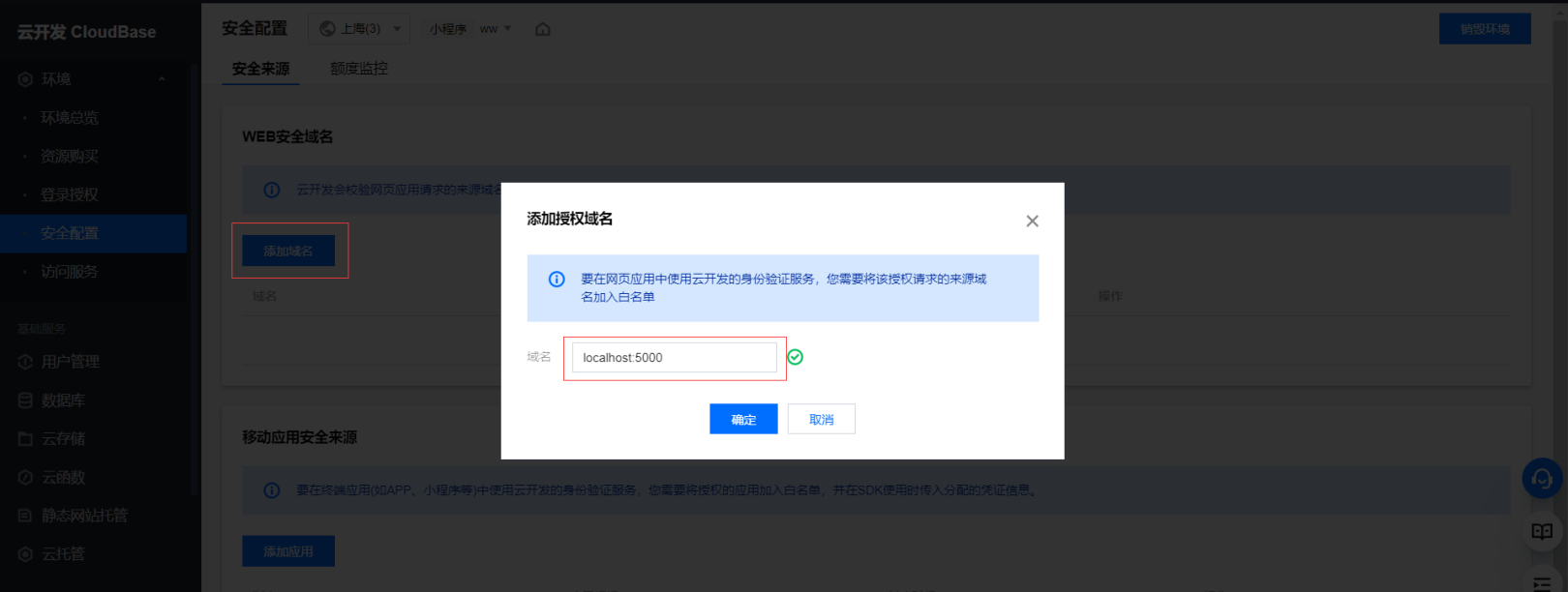Image resolution: width=1568 pixels, height=592 pixels.
Task: Click the 移动应用安全来源 section heading
Action: point(300,437)
